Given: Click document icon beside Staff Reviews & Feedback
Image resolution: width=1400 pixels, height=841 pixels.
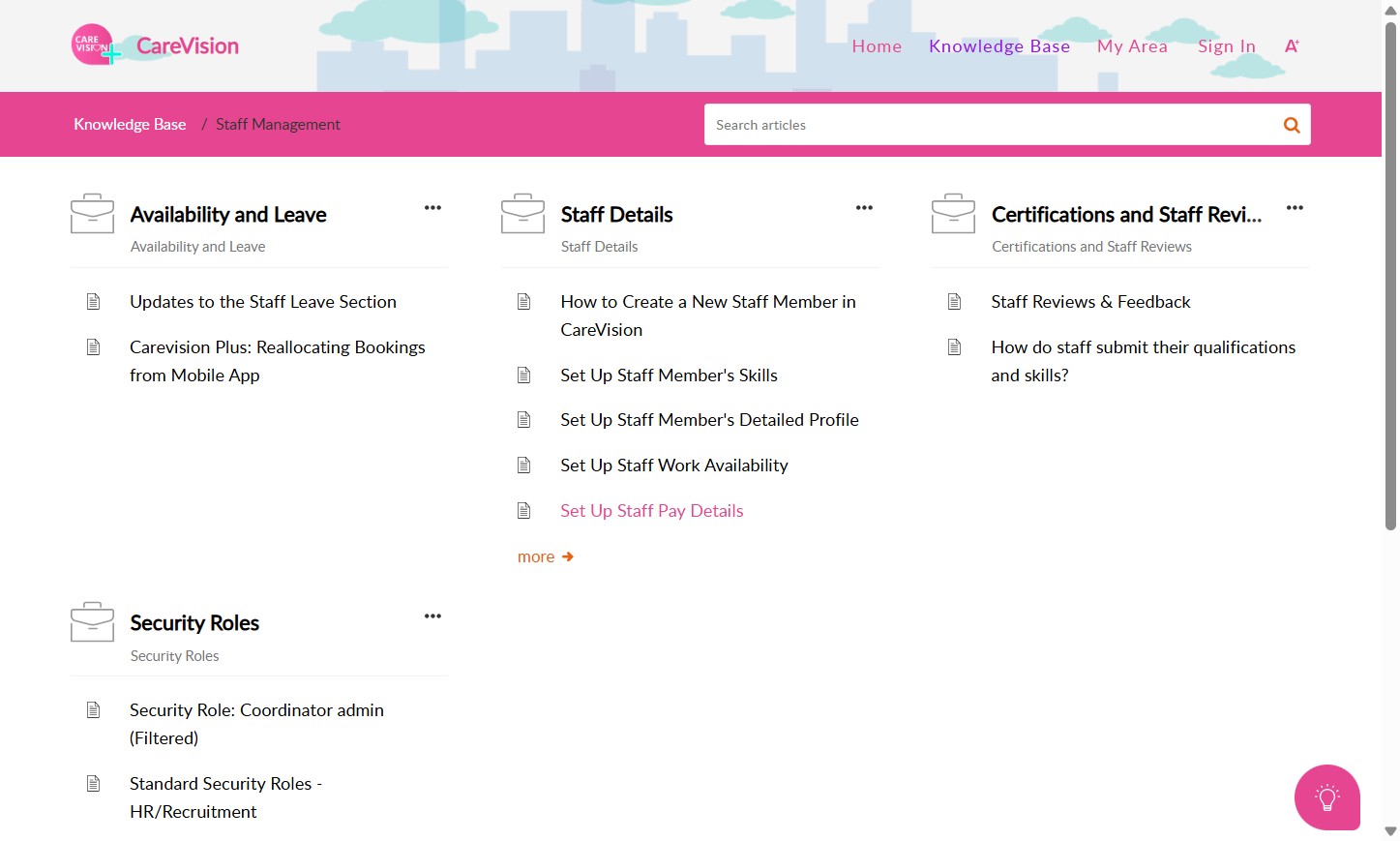Looking at the screenshot, I should [954, 302].
